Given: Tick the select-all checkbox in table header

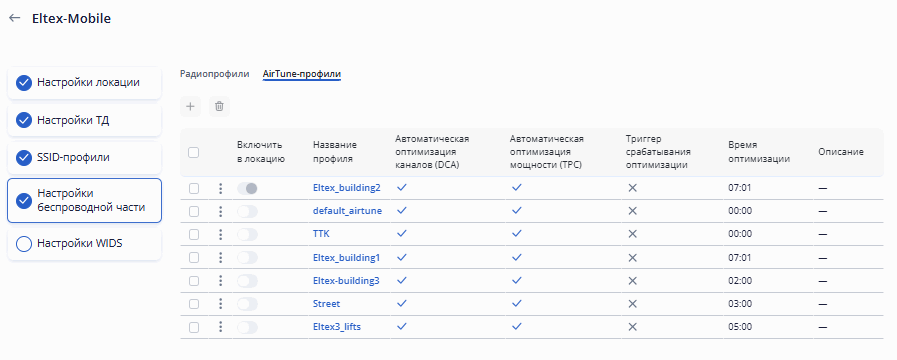Looking at the screenshot, I should tap(193, 152).
